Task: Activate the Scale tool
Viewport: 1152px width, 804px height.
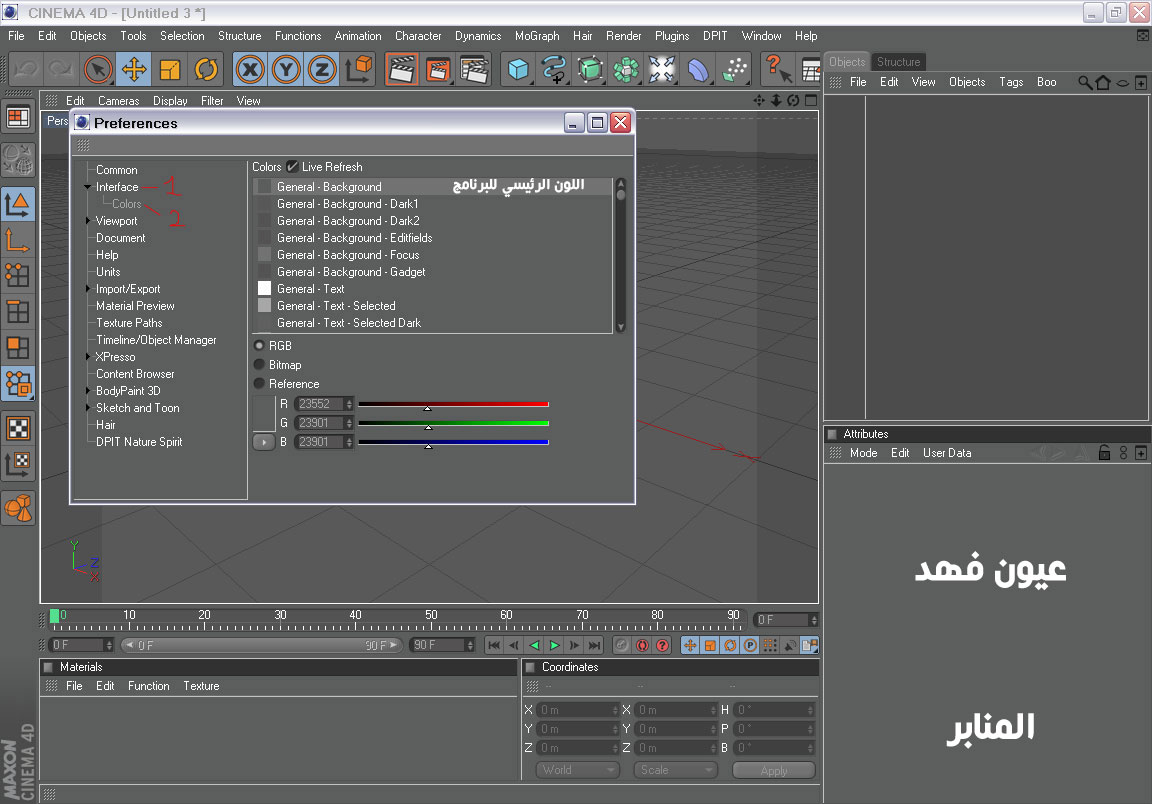Action: coord(170,70)
